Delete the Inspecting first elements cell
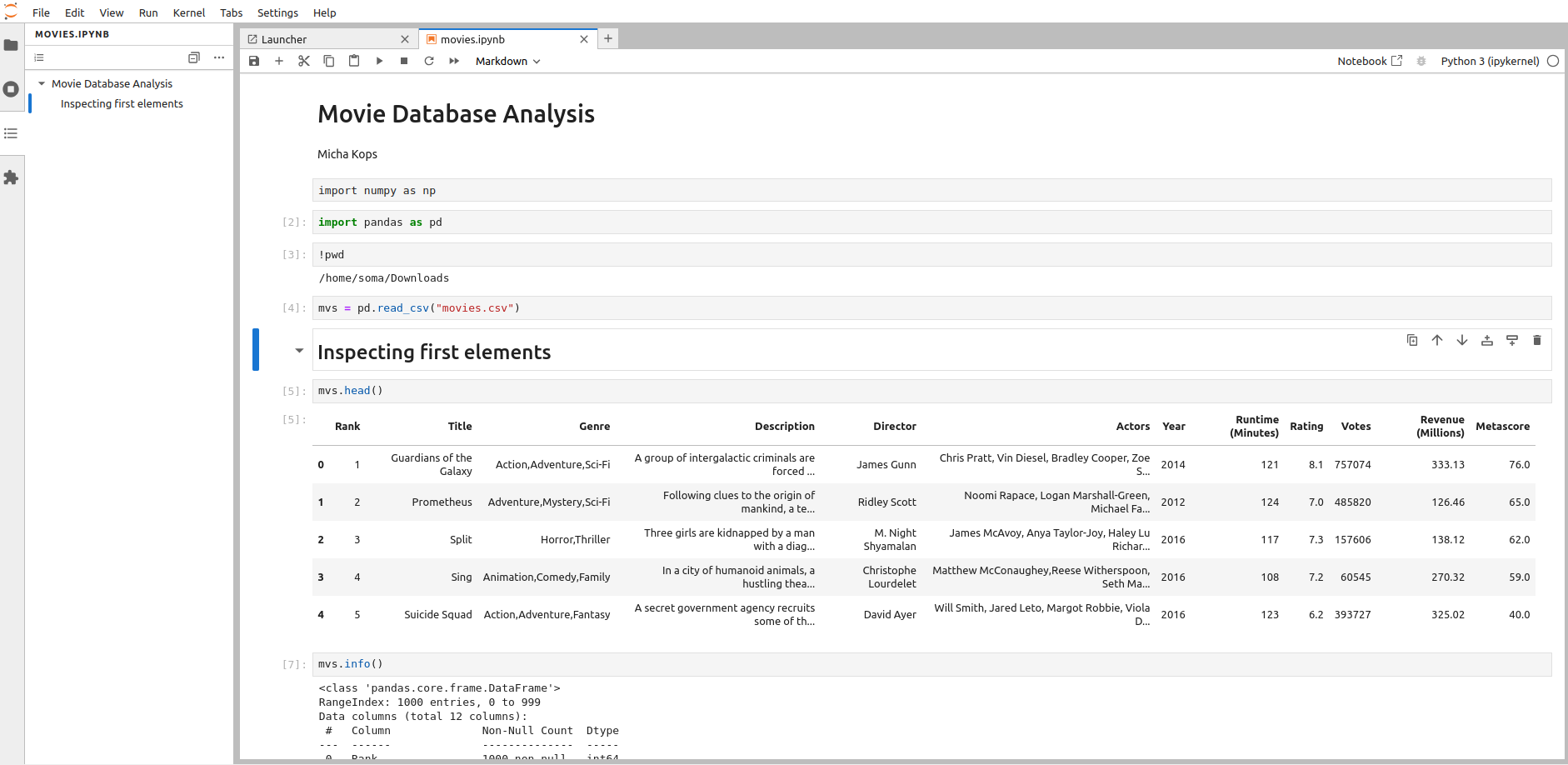1568x765 pixels. pyautogui.click(x=1537, y=340)
